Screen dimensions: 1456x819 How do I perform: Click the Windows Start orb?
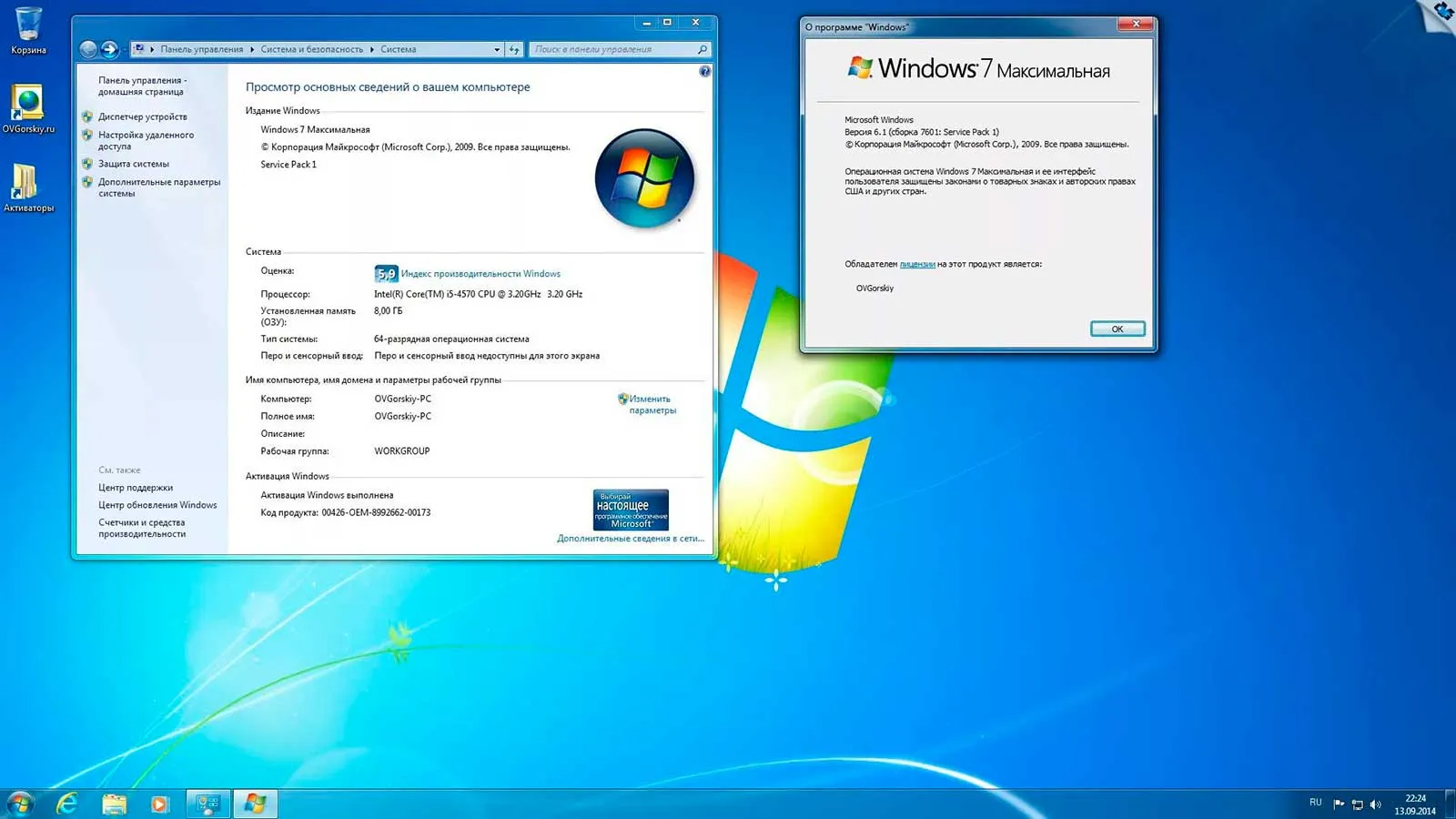[x=20, y=804]
